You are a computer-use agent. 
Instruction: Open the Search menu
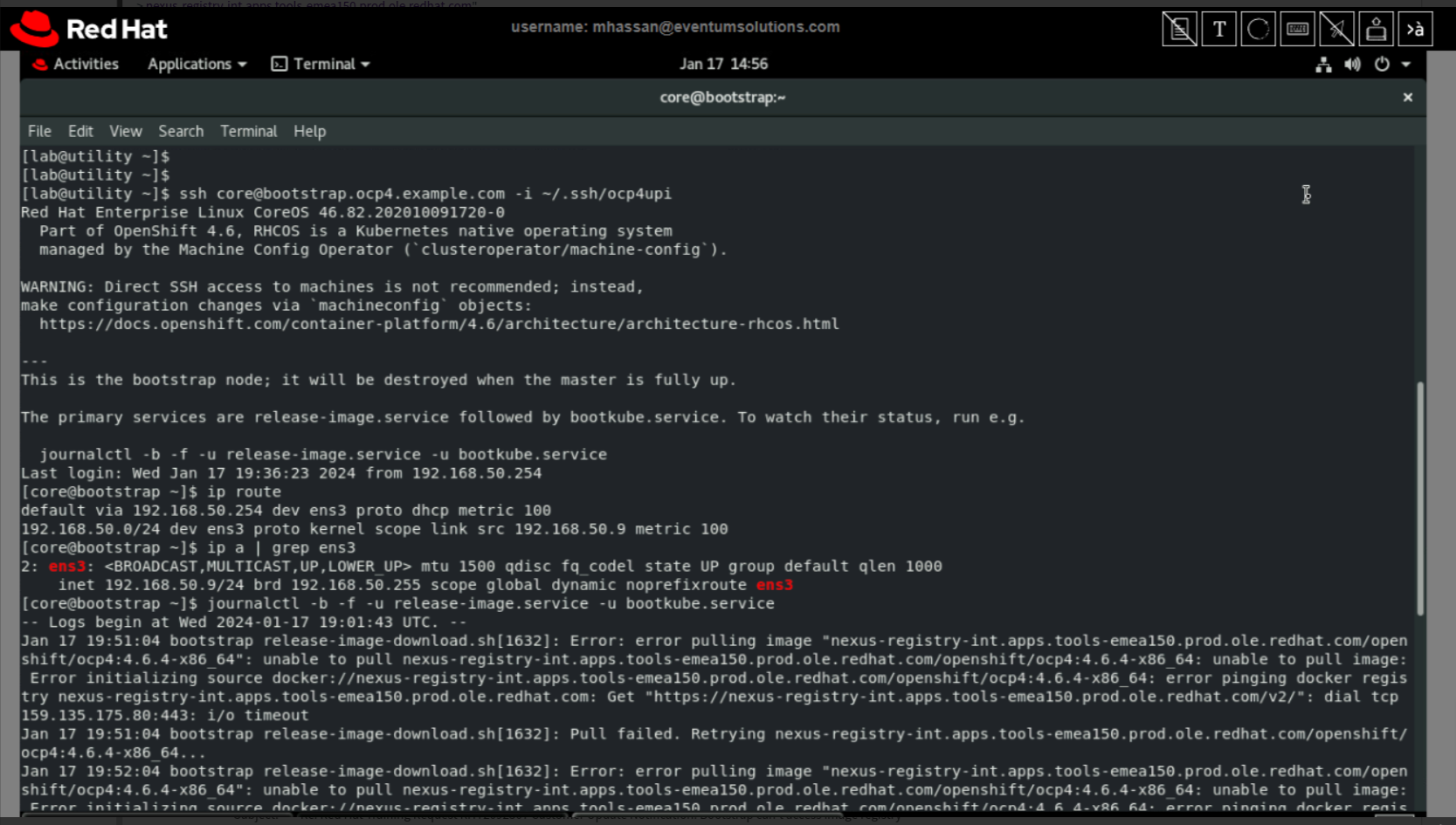[181, 131]
